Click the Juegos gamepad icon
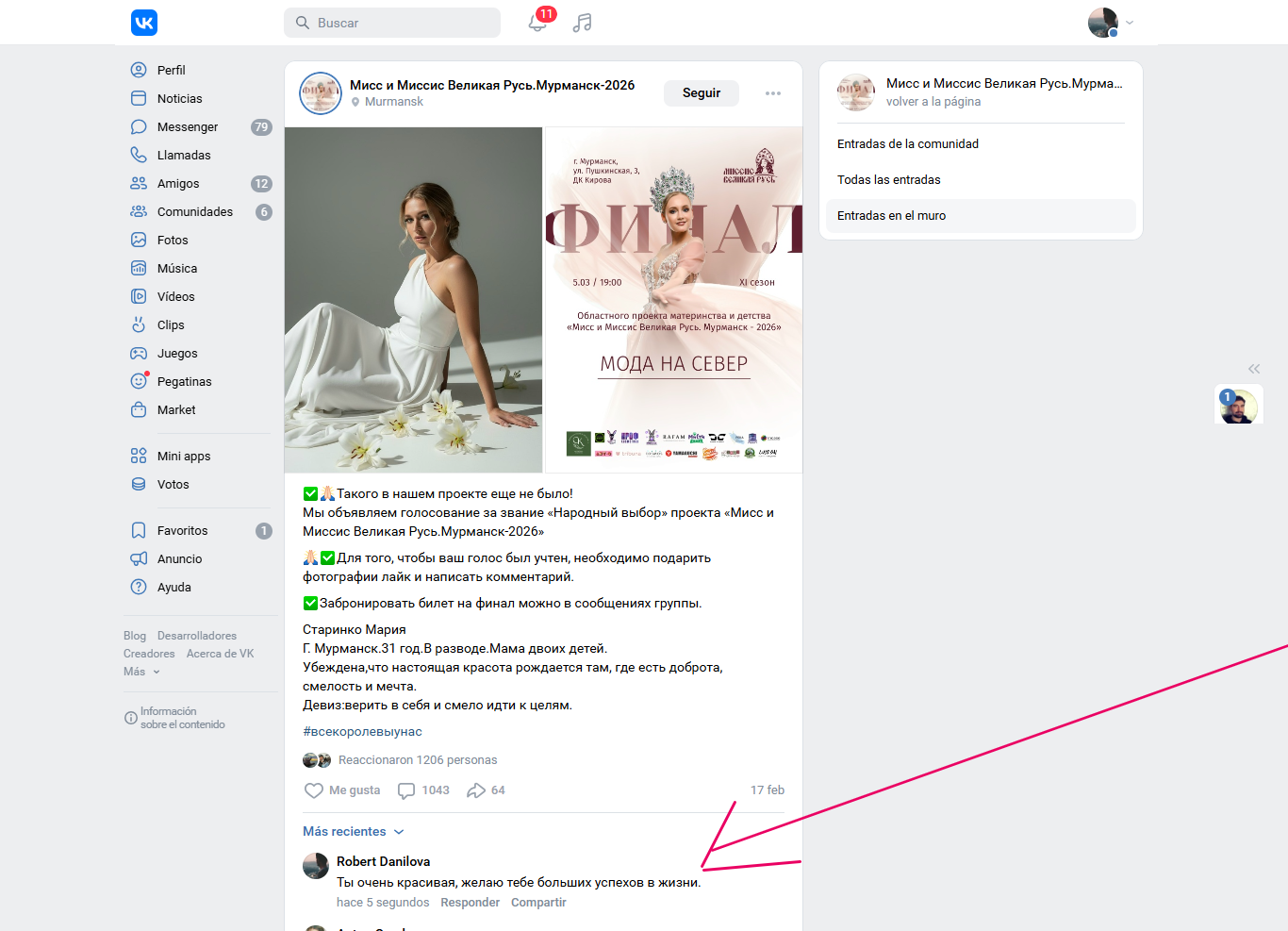Viewport: 1288px width, 931px height. (139, 353)
